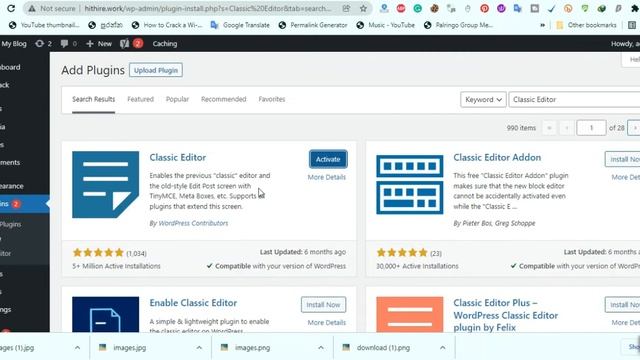Click the Classic Editor Addon plugin icon
Viewport: 640px width, 360px height.
(x=409, y=184)
